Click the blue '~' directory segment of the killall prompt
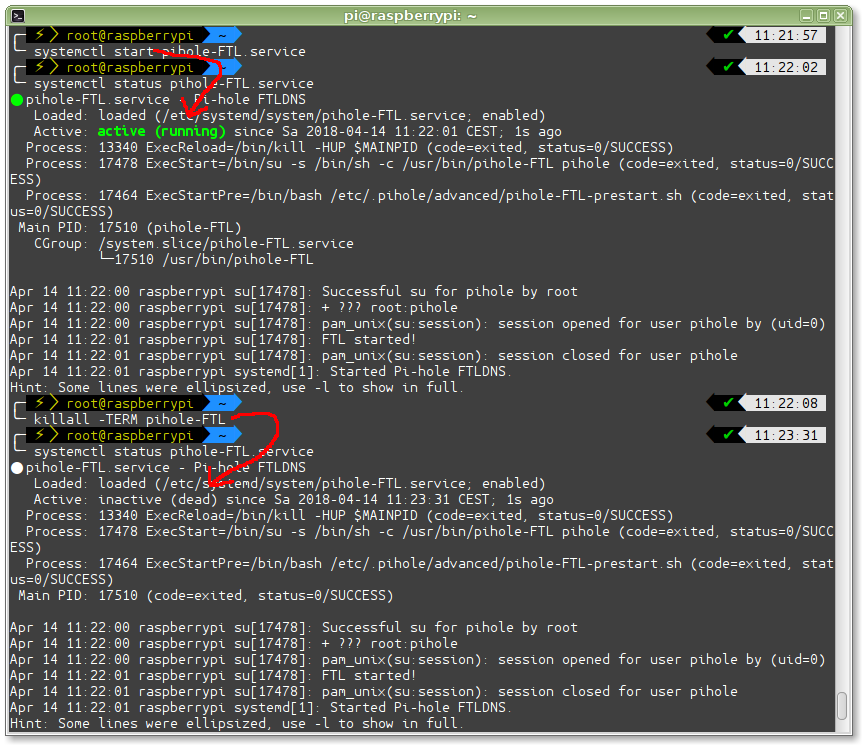This screenshot has height=745, width=862. (222, 404)
